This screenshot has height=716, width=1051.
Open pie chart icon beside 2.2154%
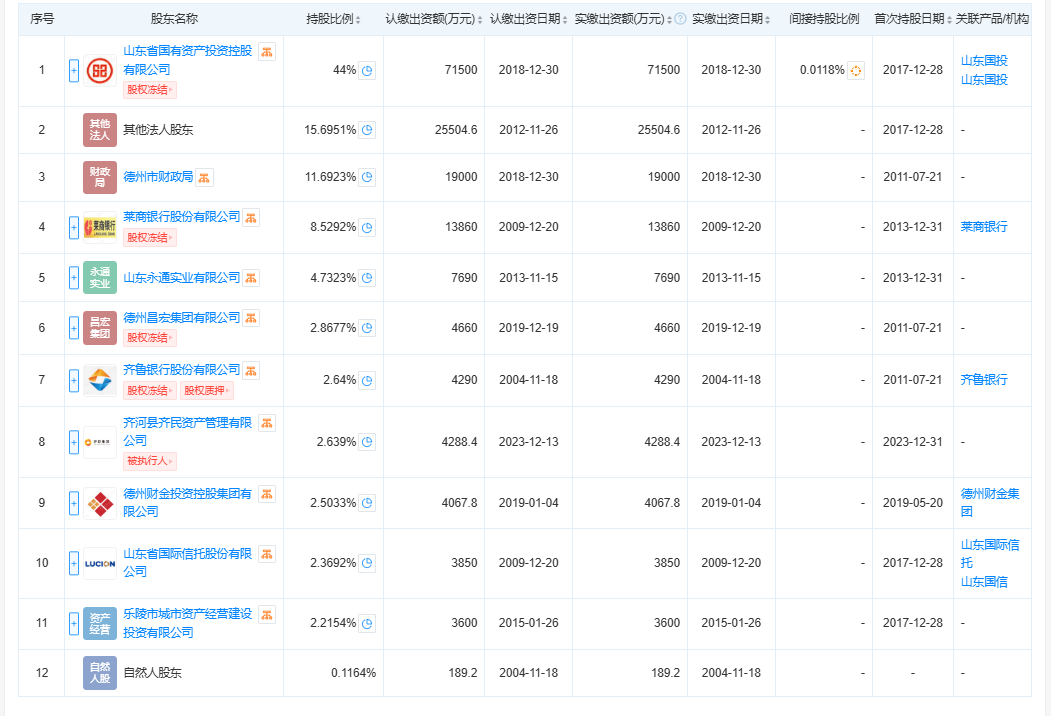367,623
